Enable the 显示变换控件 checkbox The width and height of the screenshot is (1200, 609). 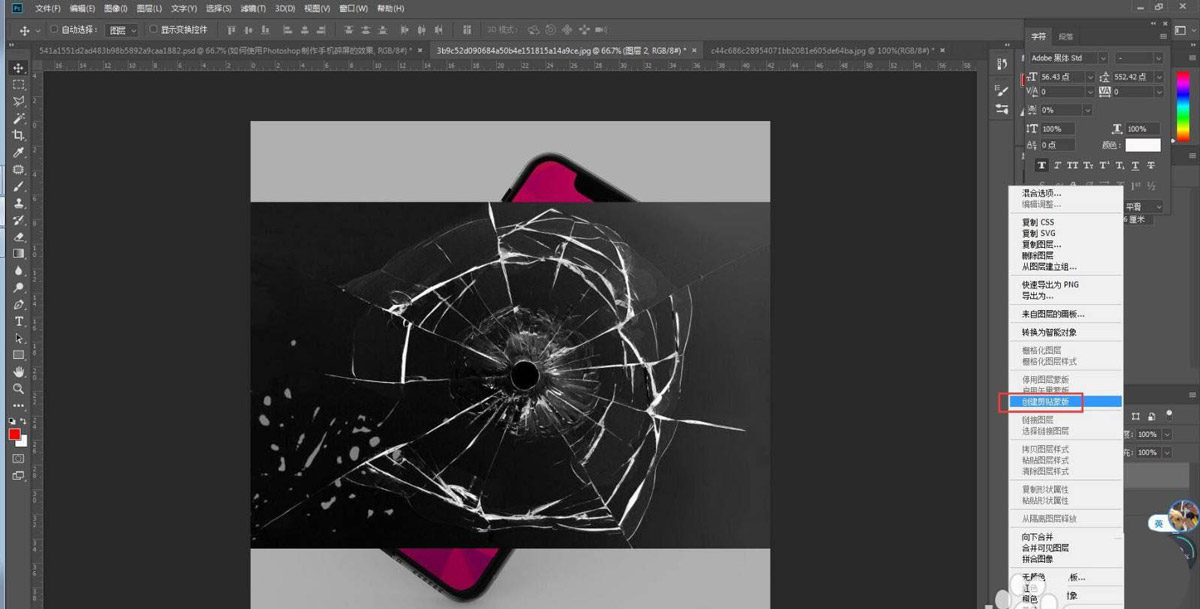(x=153, y=30)
